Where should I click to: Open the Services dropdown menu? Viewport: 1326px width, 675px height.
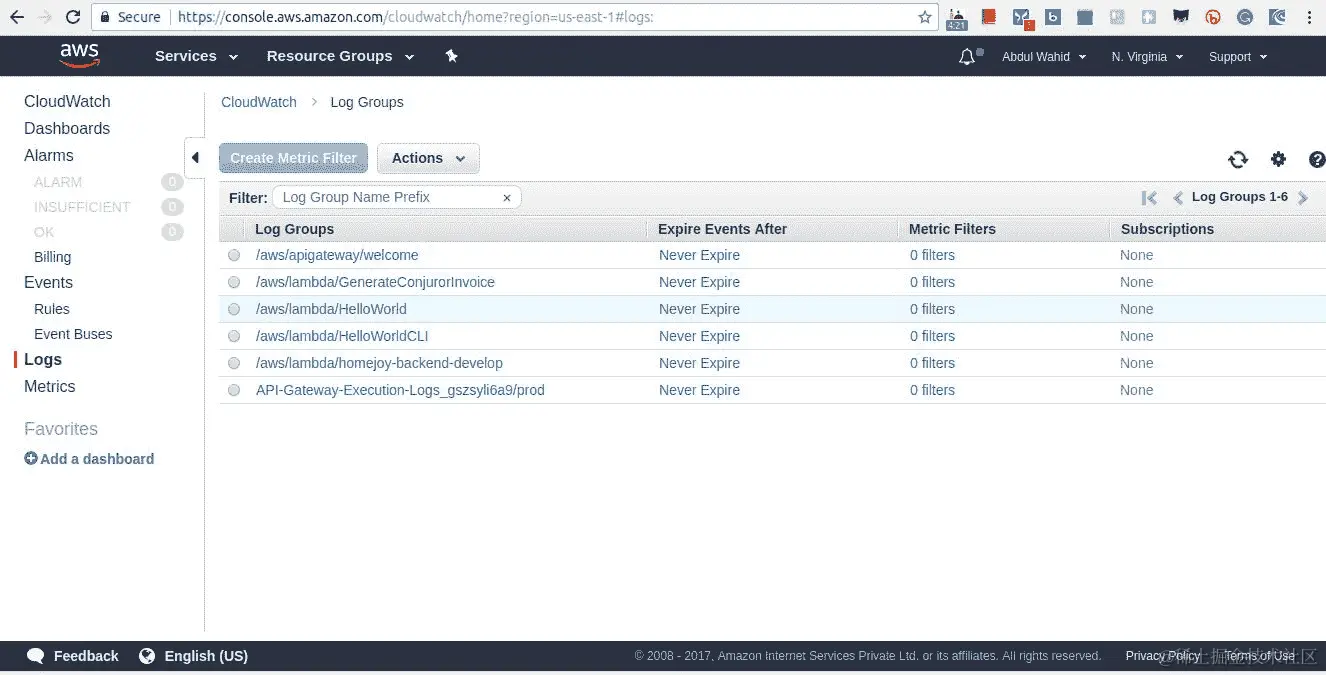coord(196,56)
